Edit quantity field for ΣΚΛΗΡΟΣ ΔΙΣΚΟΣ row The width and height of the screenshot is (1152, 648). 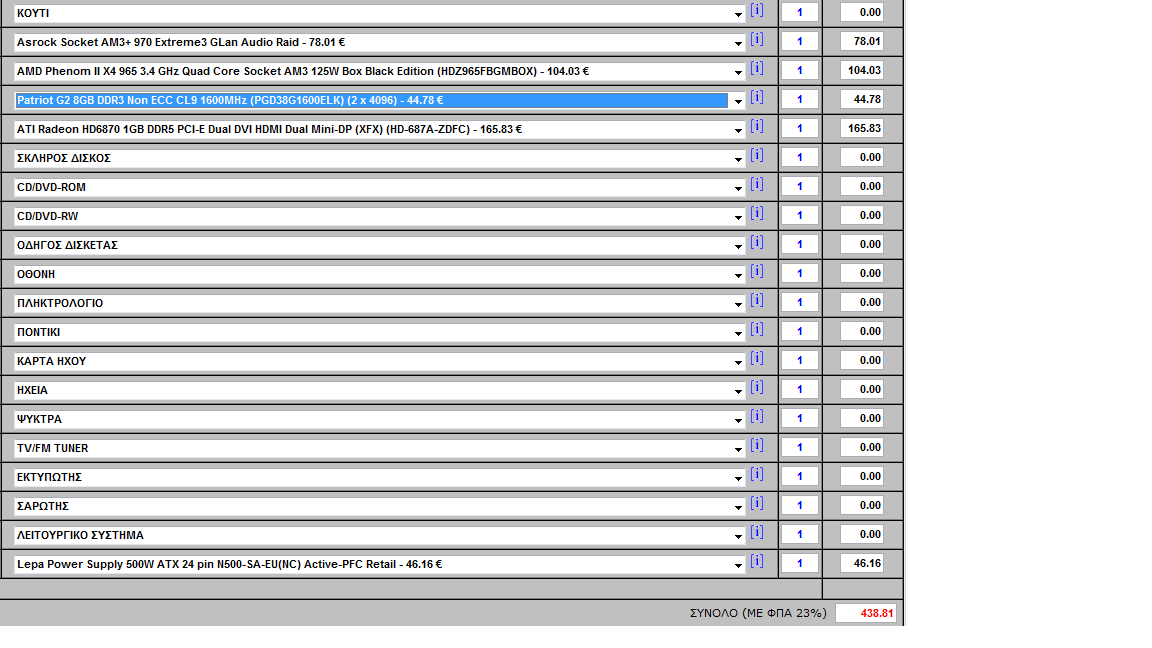click(799, 157)
